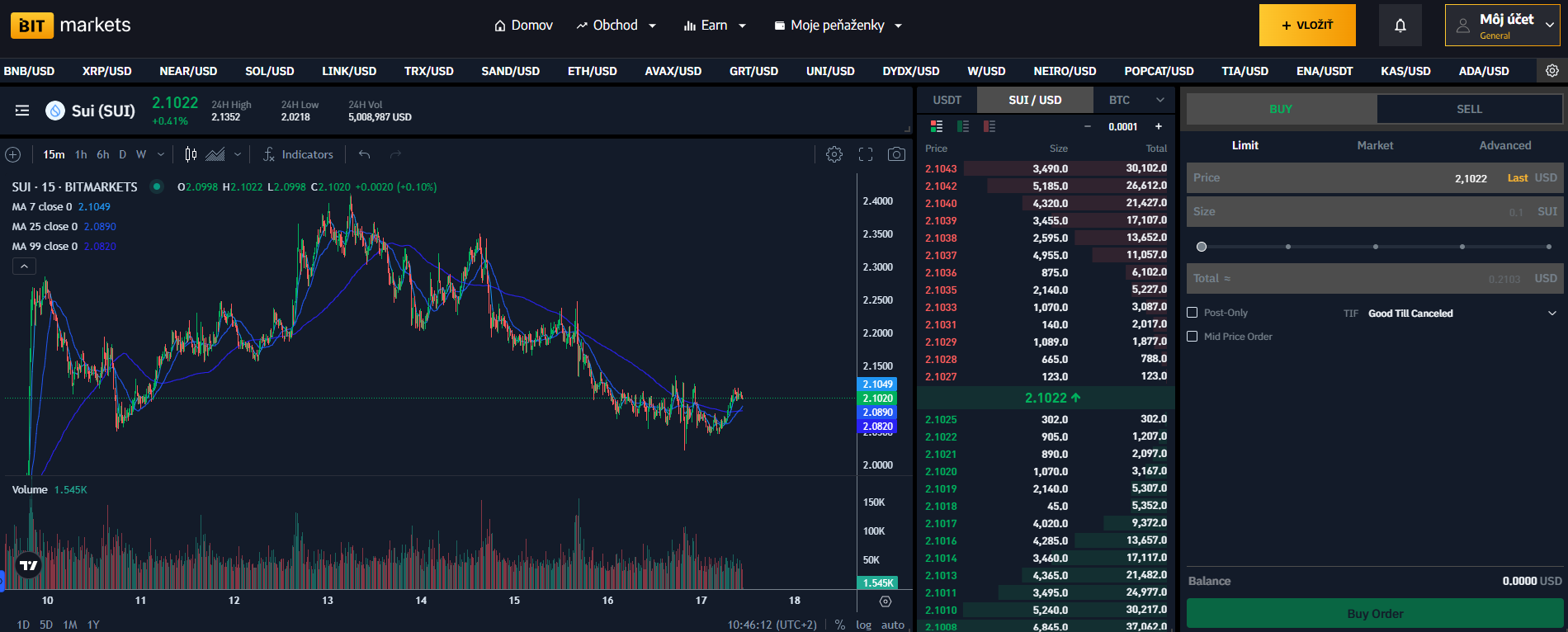
Task: Collapse the moving average legend chevron
Action: (x=24, y=266)
